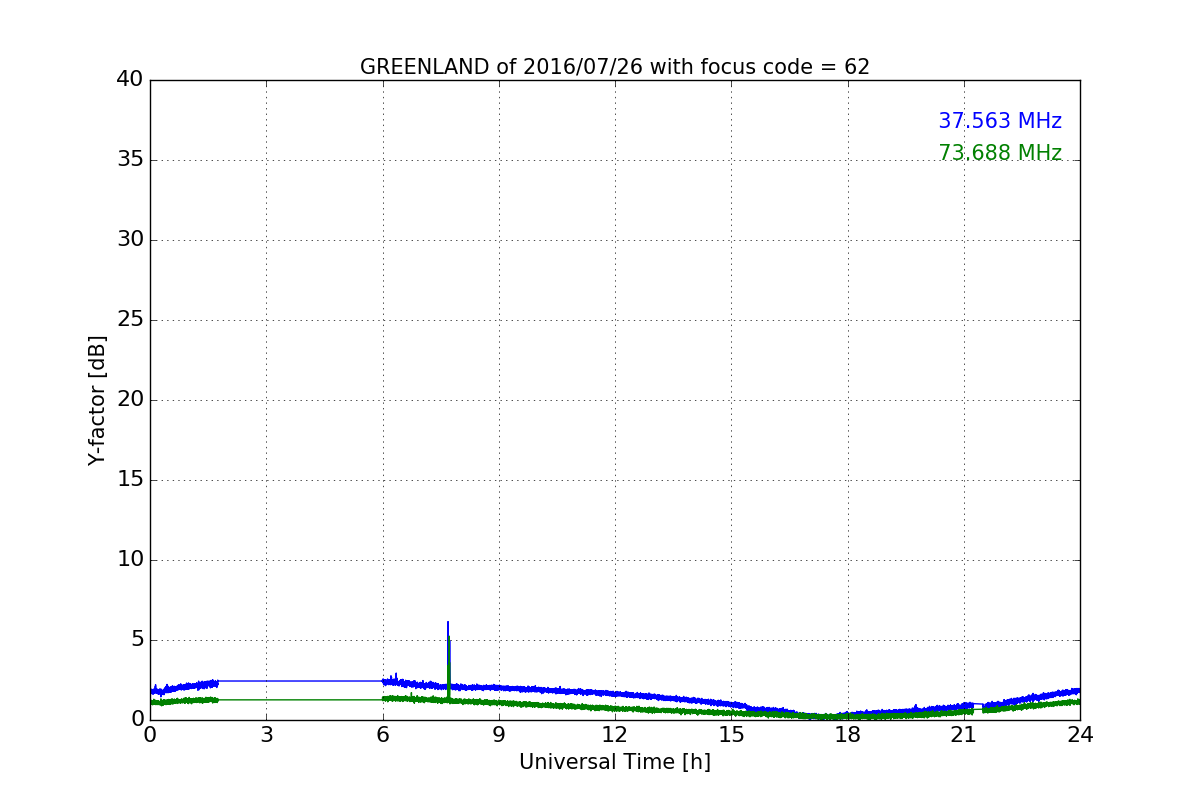Click y-axis tick label 10
Image resolution: width=1200 pixels, height=800 pixels.
pos(130,560)
